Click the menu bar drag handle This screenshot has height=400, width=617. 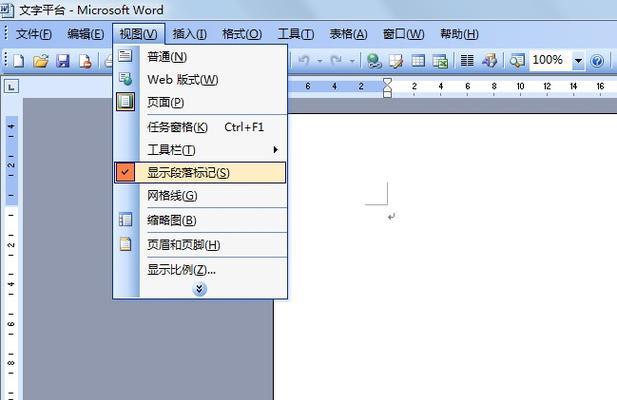(6, 33)
